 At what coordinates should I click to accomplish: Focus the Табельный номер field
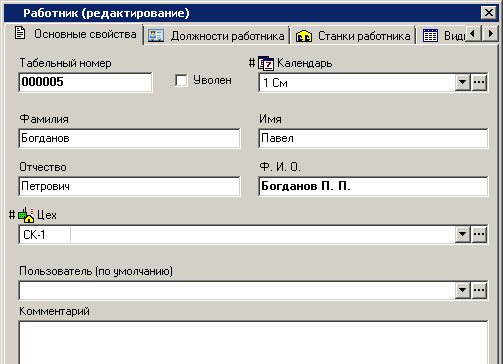[85, 82]
